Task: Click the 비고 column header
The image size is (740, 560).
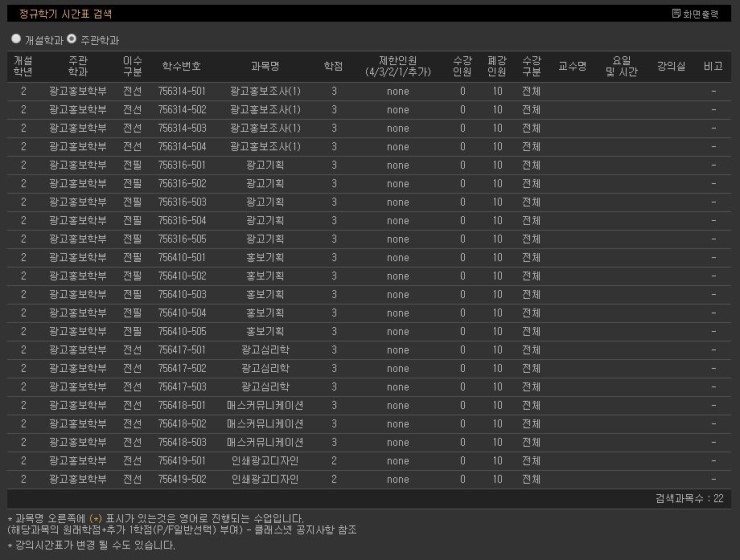Action: coord(713,66)
